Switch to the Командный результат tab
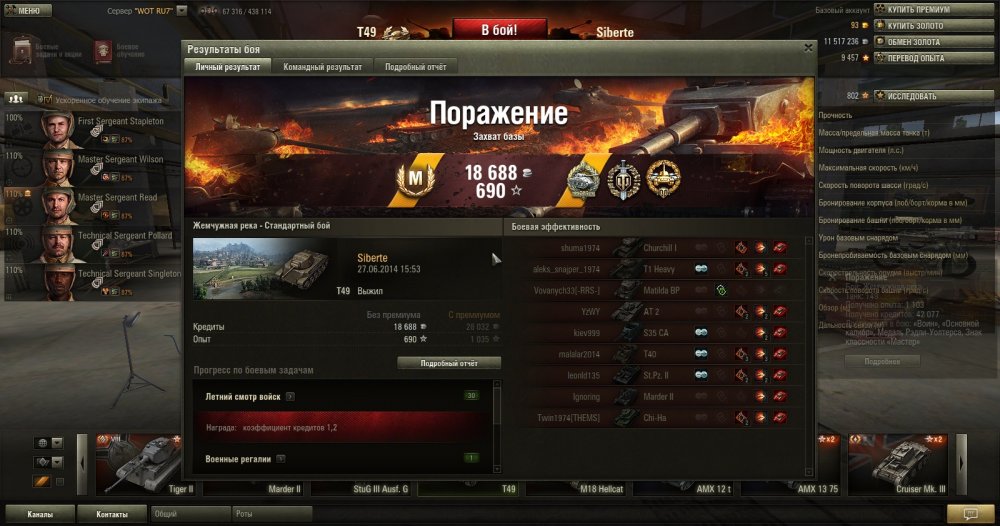 [323, 67]
